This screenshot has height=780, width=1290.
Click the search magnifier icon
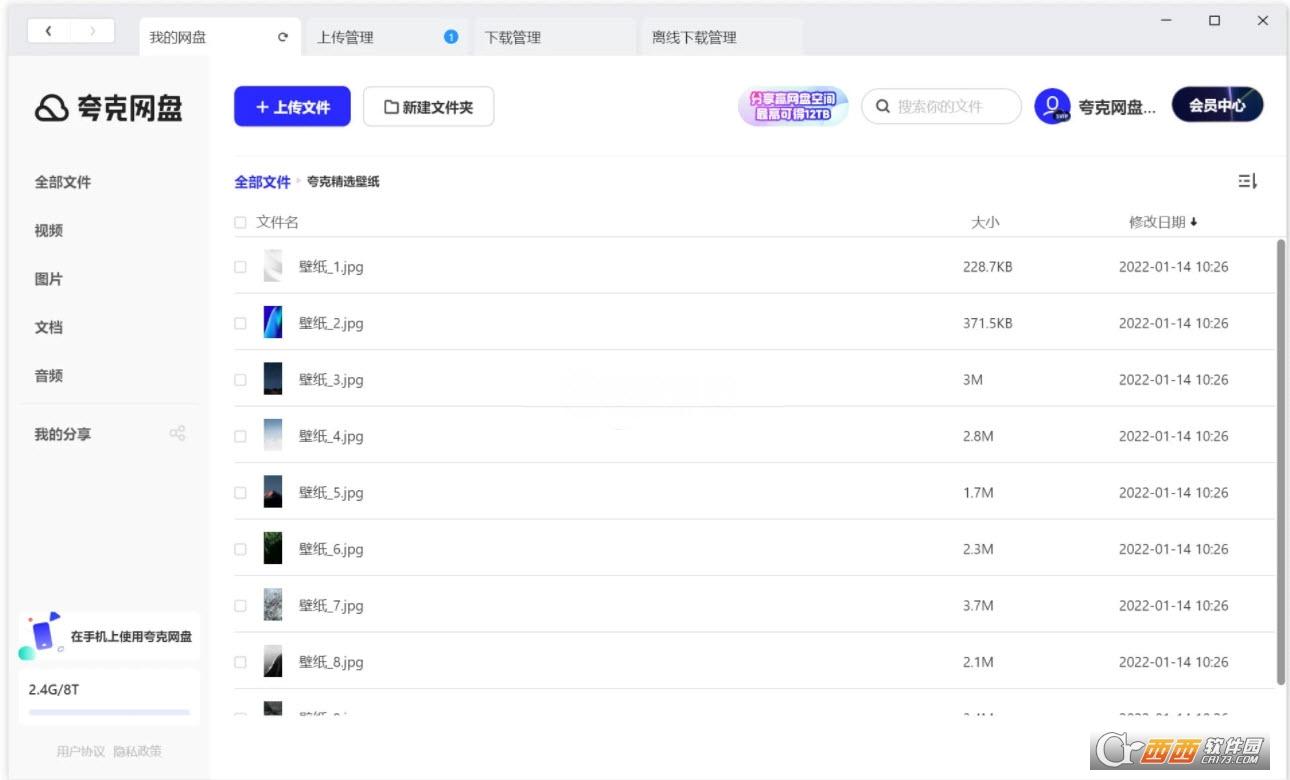coord(883,106)
